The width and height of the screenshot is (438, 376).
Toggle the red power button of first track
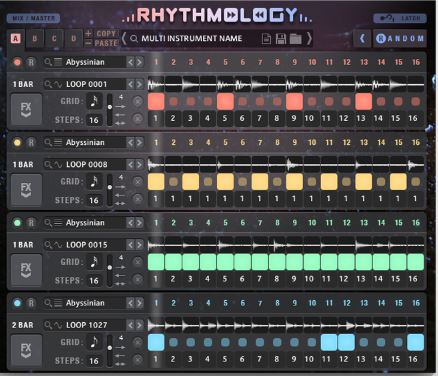17,62
